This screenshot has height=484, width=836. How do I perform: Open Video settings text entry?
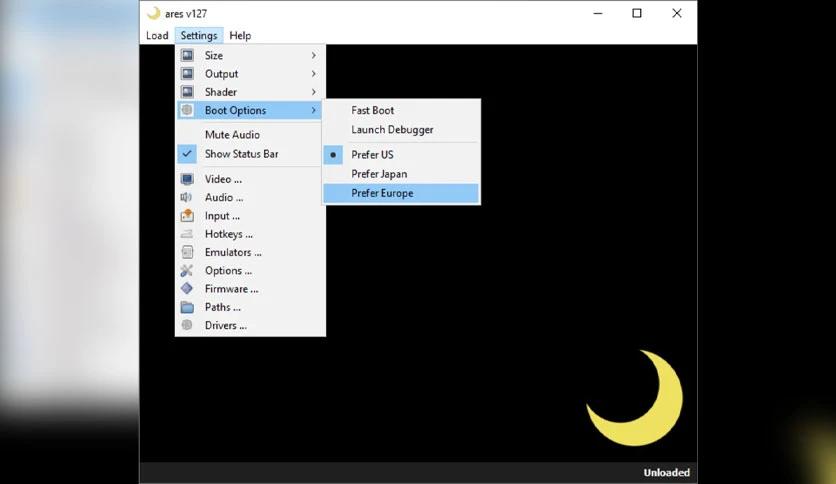coord(223,179)
